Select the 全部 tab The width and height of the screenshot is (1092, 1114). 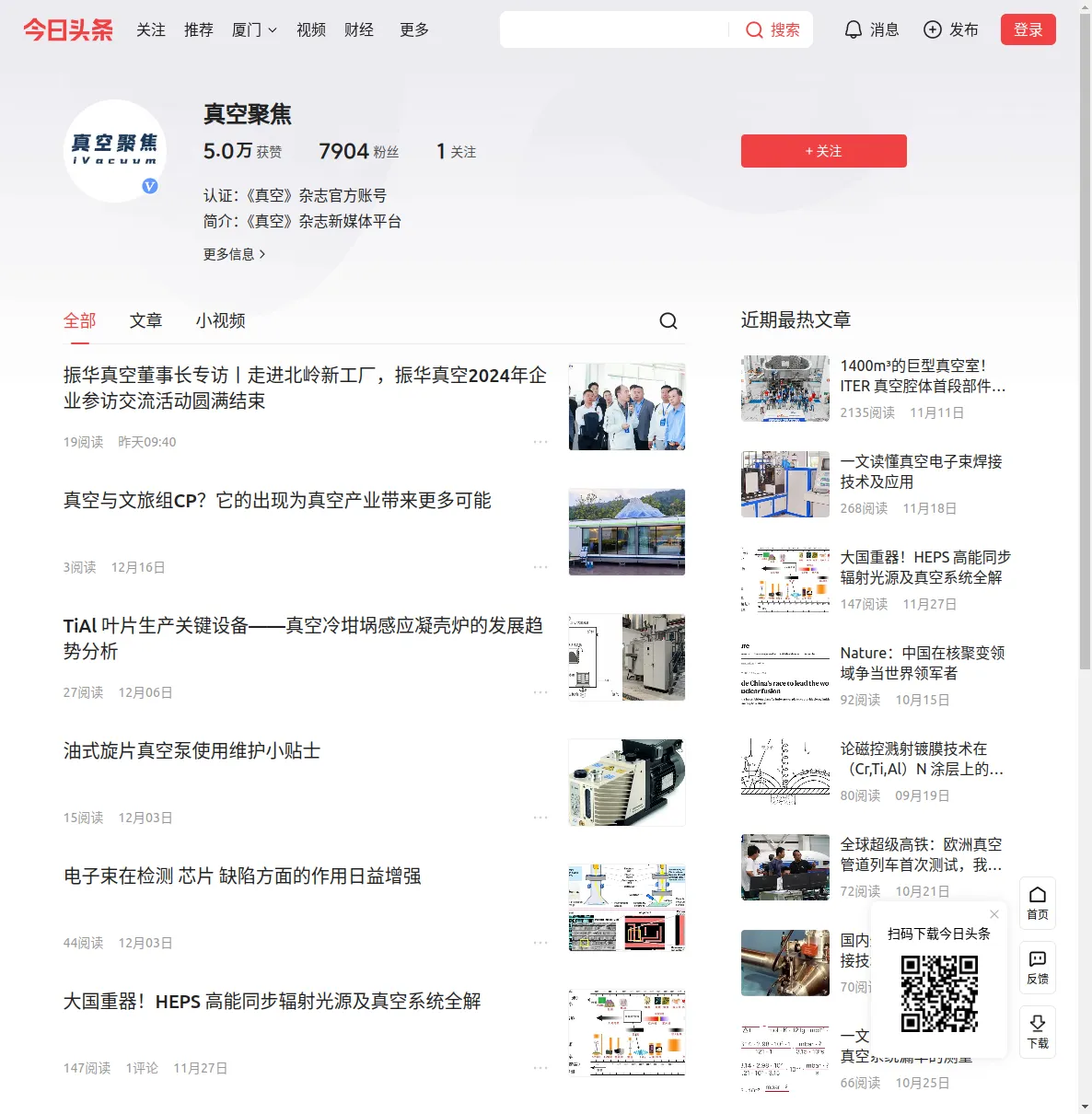[x=80, y=320]
